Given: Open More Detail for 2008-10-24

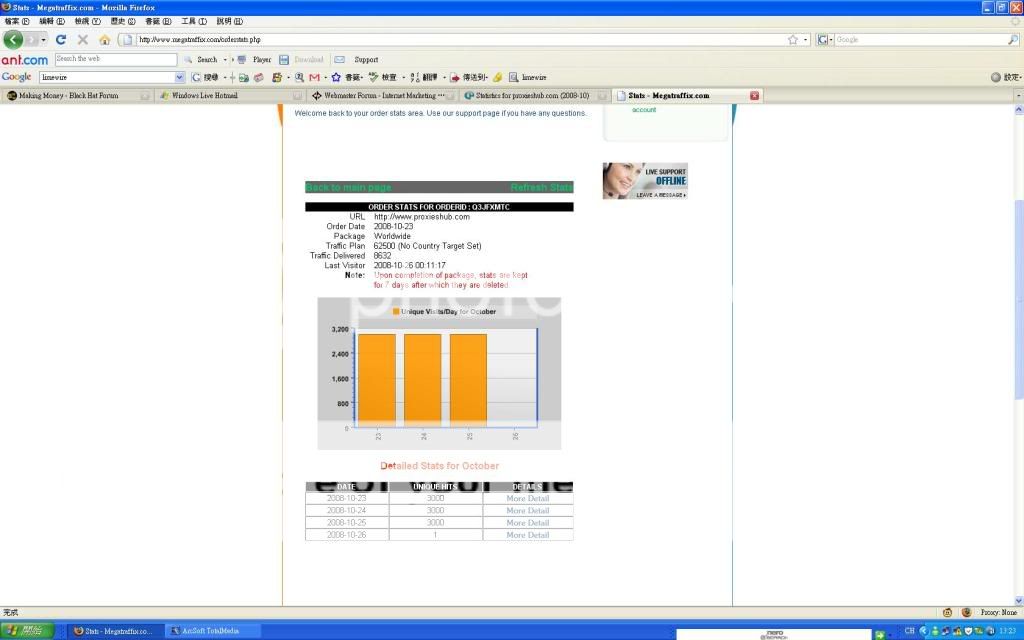Looking at the screenshot, I should point(528,511).
